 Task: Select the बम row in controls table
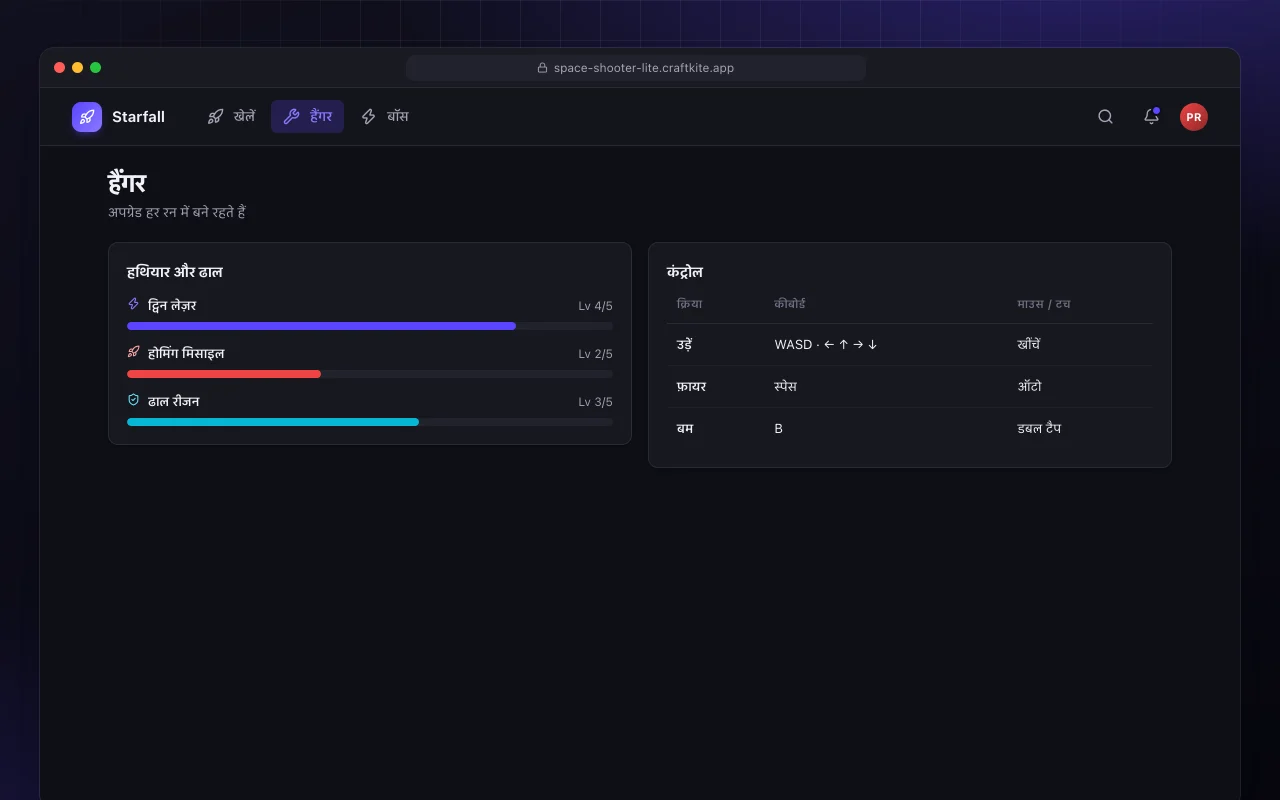[910, 428]
